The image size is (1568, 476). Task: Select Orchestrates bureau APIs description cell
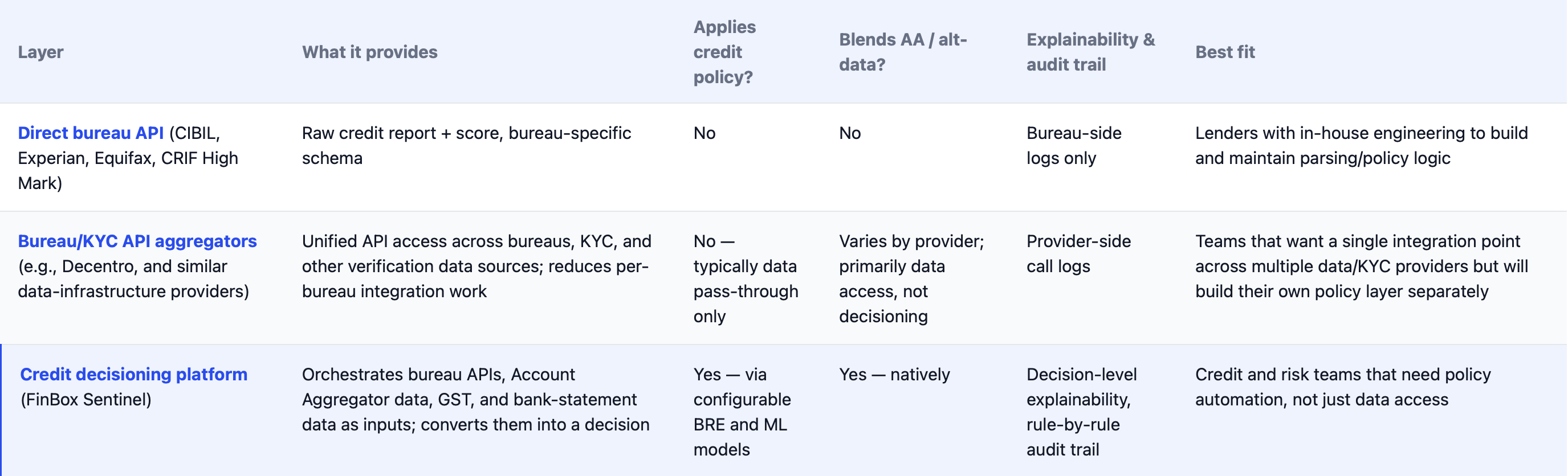(475, 399)
